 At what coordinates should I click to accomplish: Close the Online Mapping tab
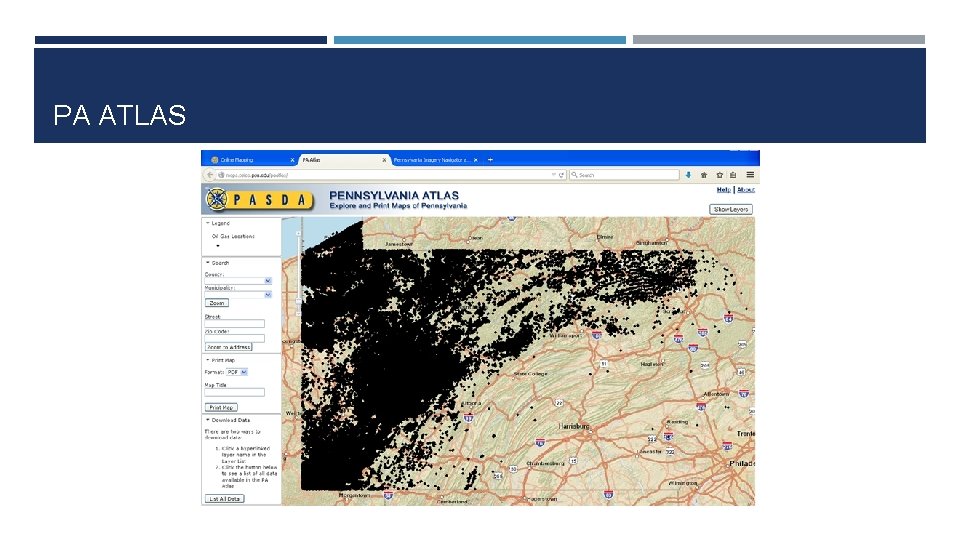coord(293,160)
